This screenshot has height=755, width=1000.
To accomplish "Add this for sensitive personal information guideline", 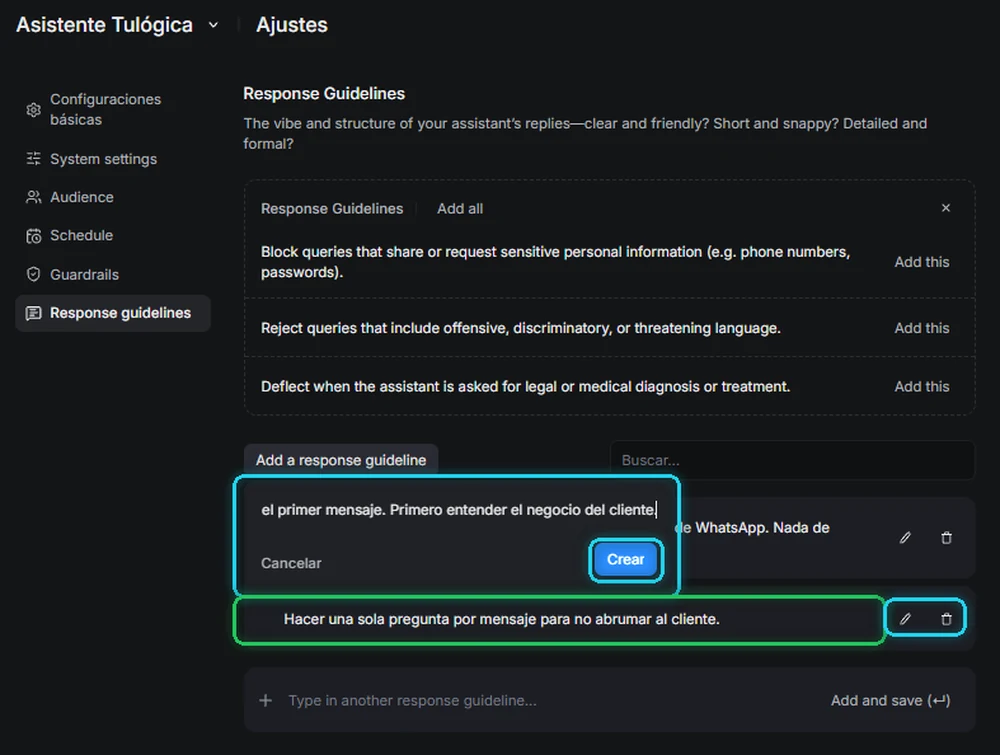I will point(922,262).
